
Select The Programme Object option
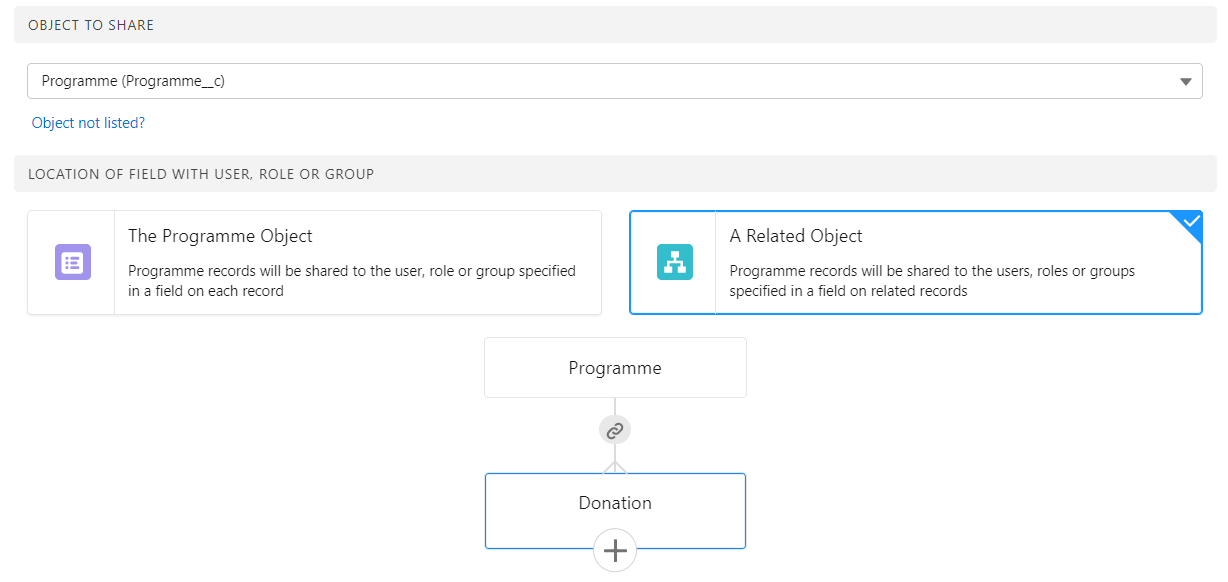[313, 262]
